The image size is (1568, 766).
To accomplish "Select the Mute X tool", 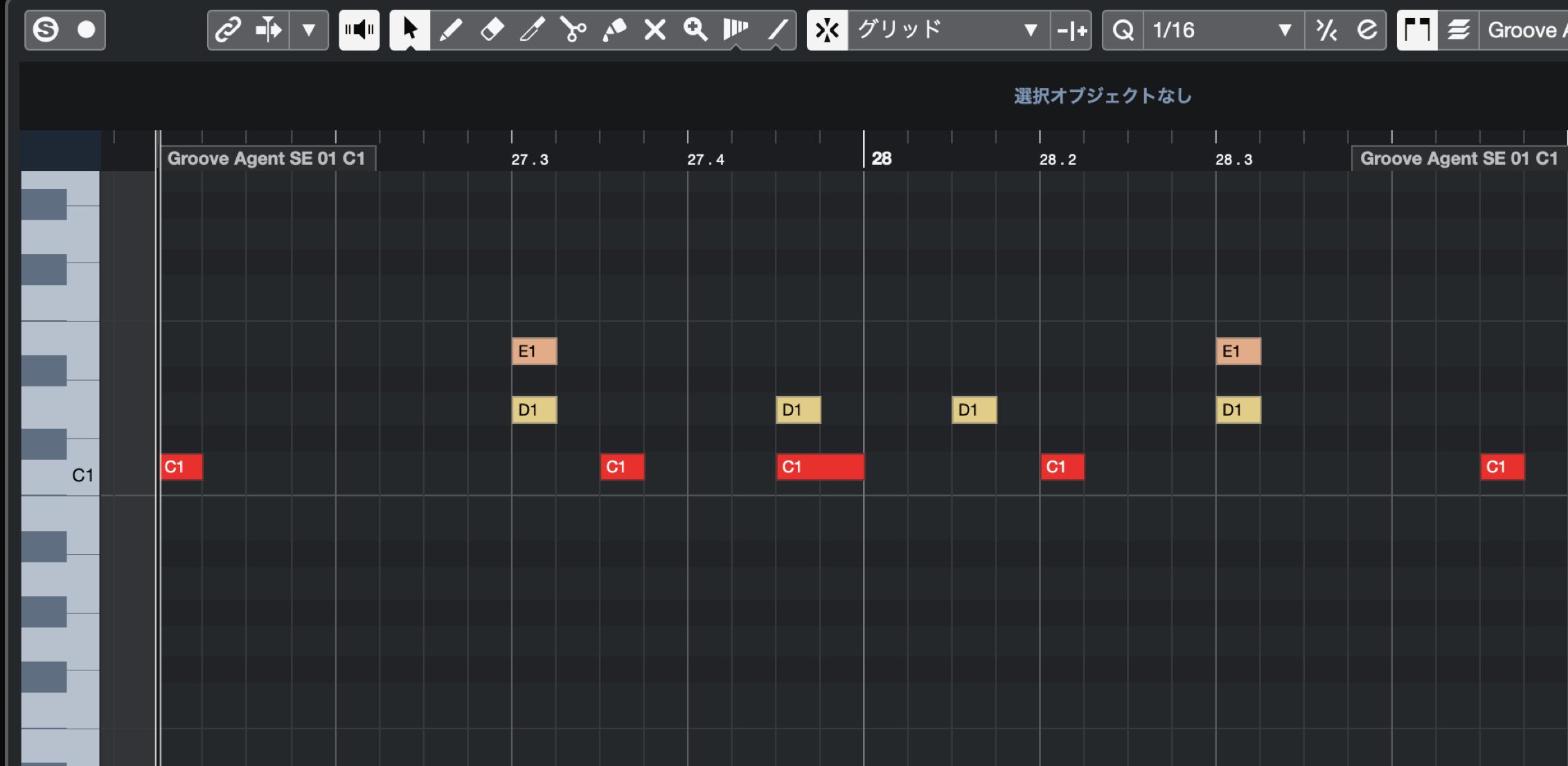I will 655,30.
